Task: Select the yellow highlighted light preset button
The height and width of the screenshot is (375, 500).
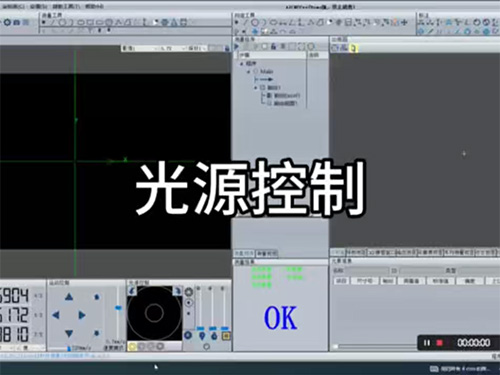Action: point(132,346)
